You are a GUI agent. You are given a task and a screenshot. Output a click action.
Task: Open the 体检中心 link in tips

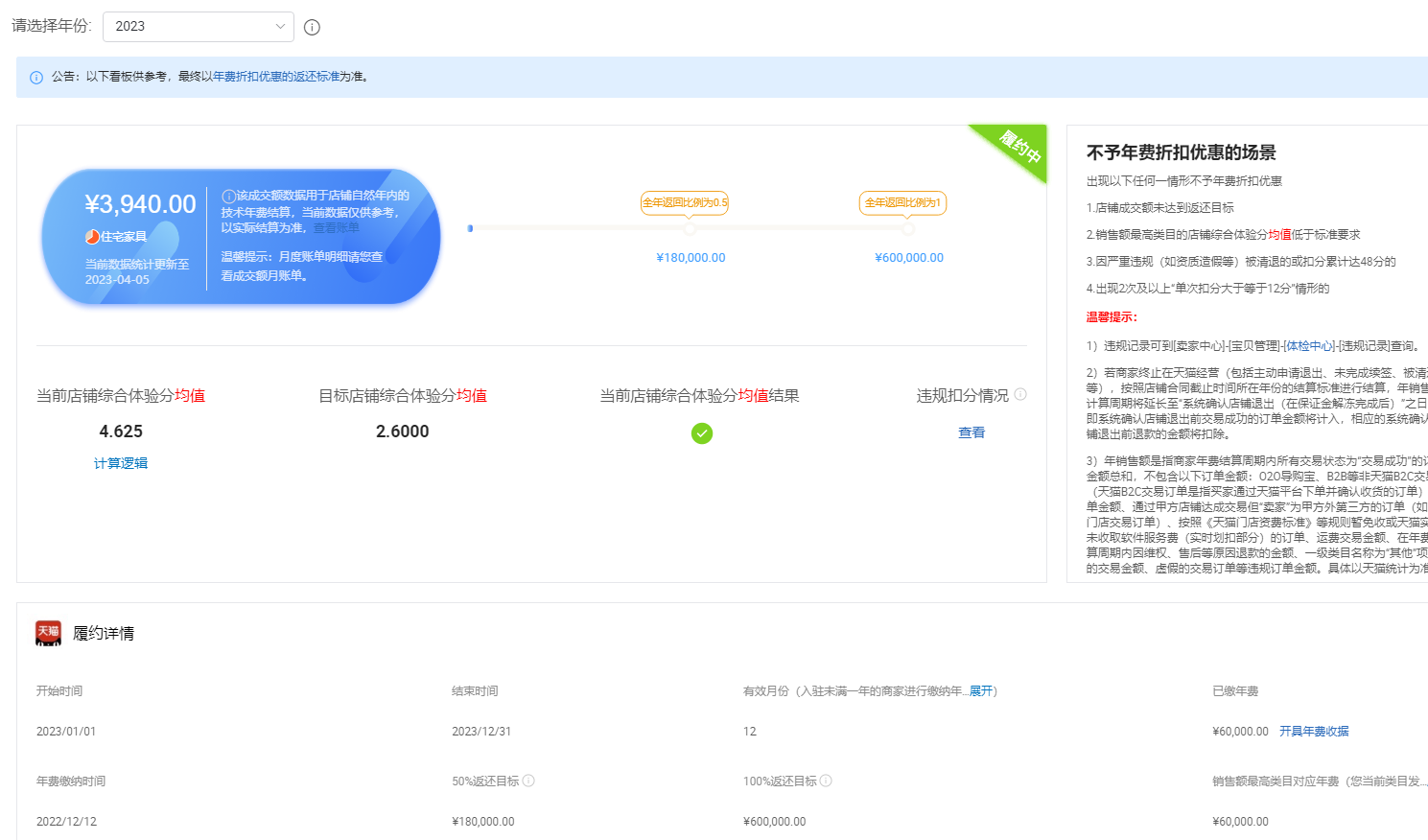click(1309, 346)
